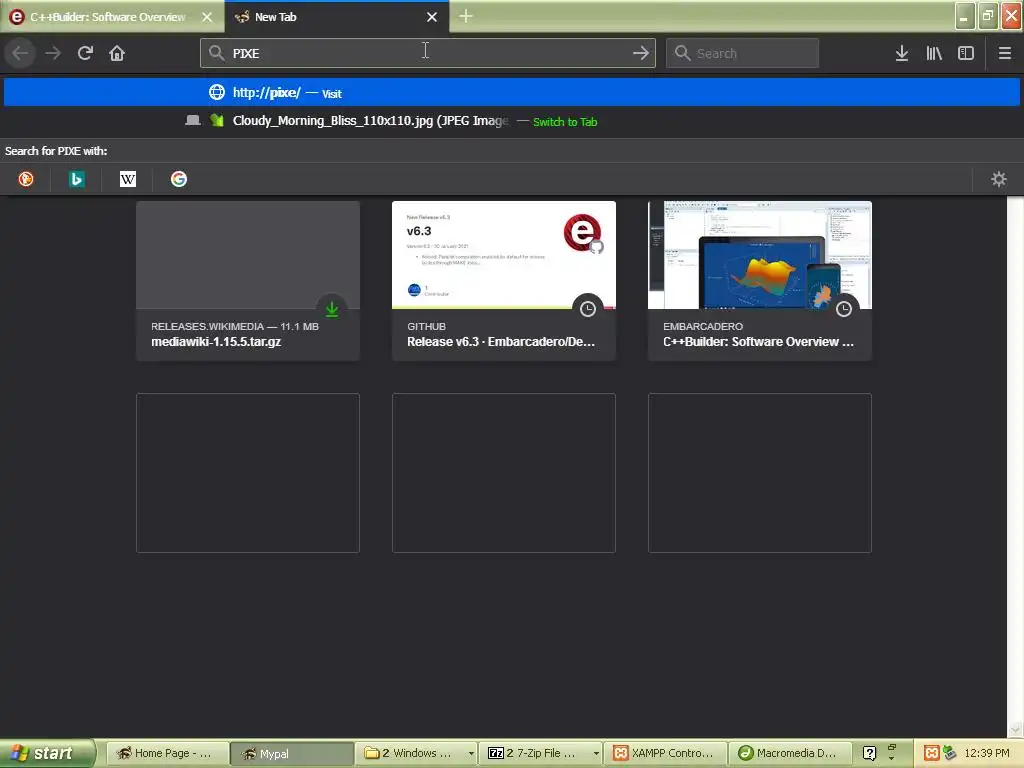Switch to C++Builder: Software Overview tab

click(x=107, y=17)
